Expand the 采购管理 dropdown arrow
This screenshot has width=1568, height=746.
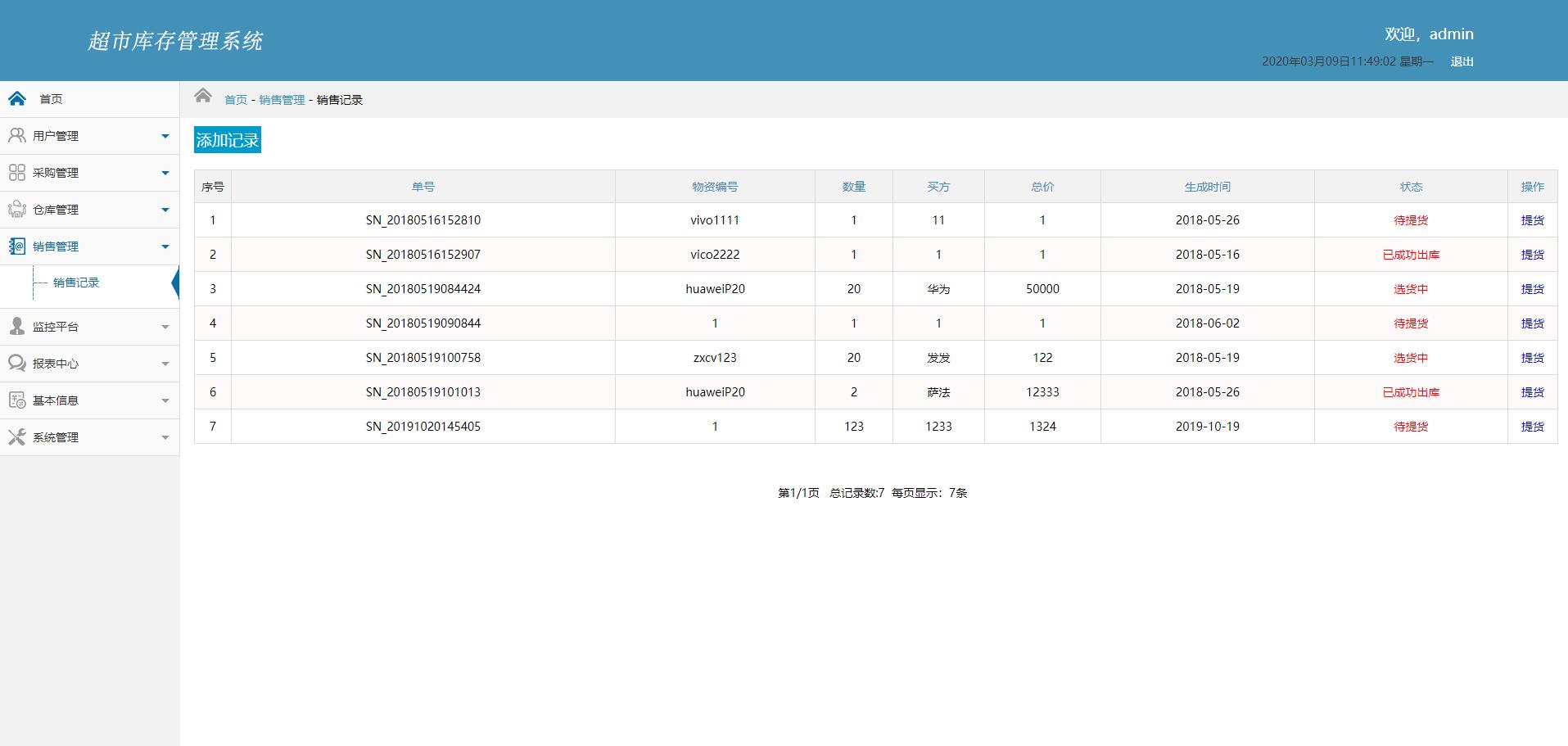coord(165,173)
